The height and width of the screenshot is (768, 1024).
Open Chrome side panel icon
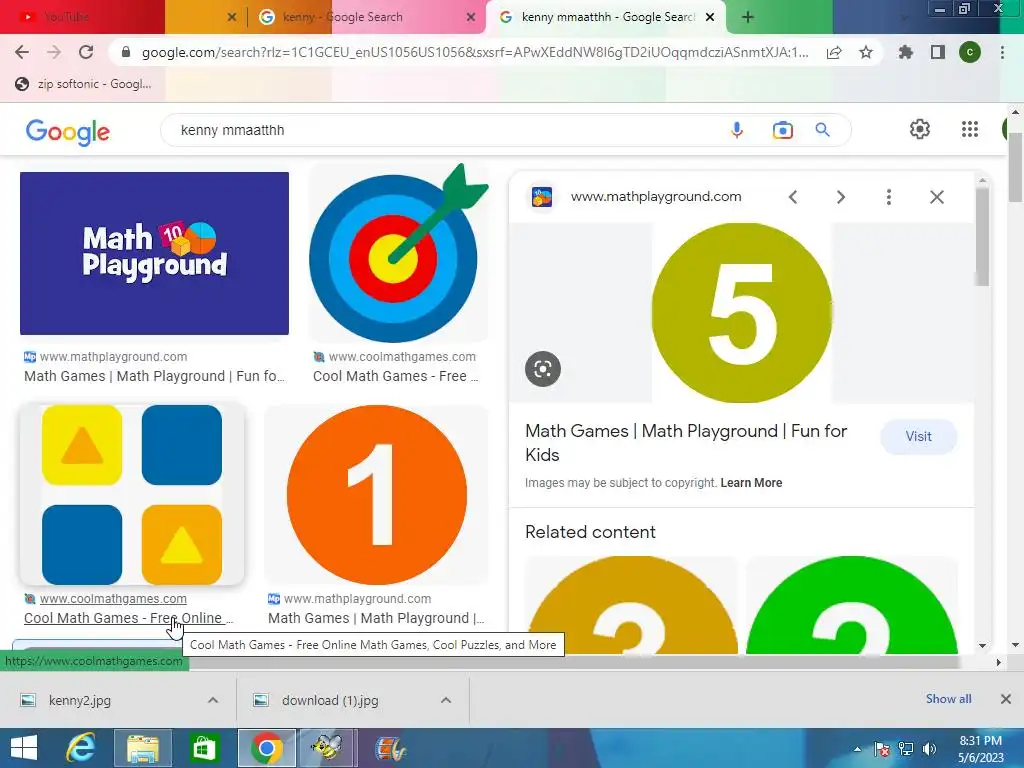click(938, 52)
